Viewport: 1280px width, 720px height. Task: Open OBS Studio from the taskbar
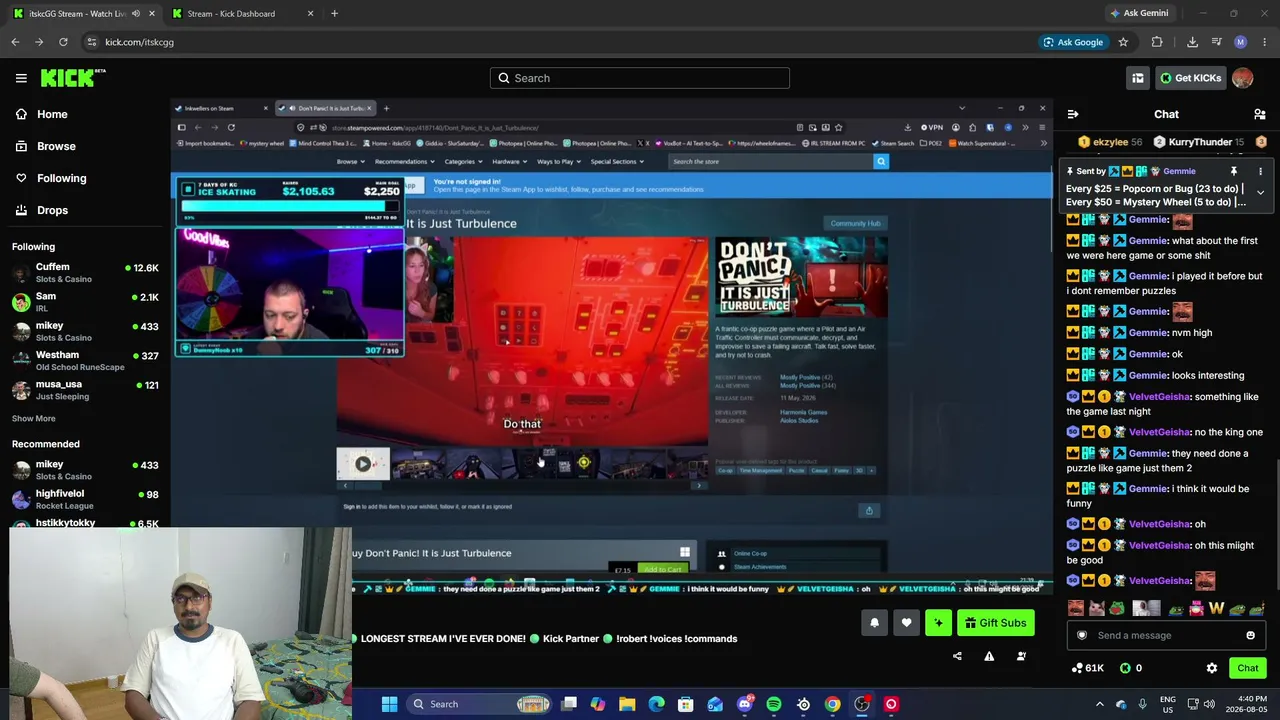[862, 704]
